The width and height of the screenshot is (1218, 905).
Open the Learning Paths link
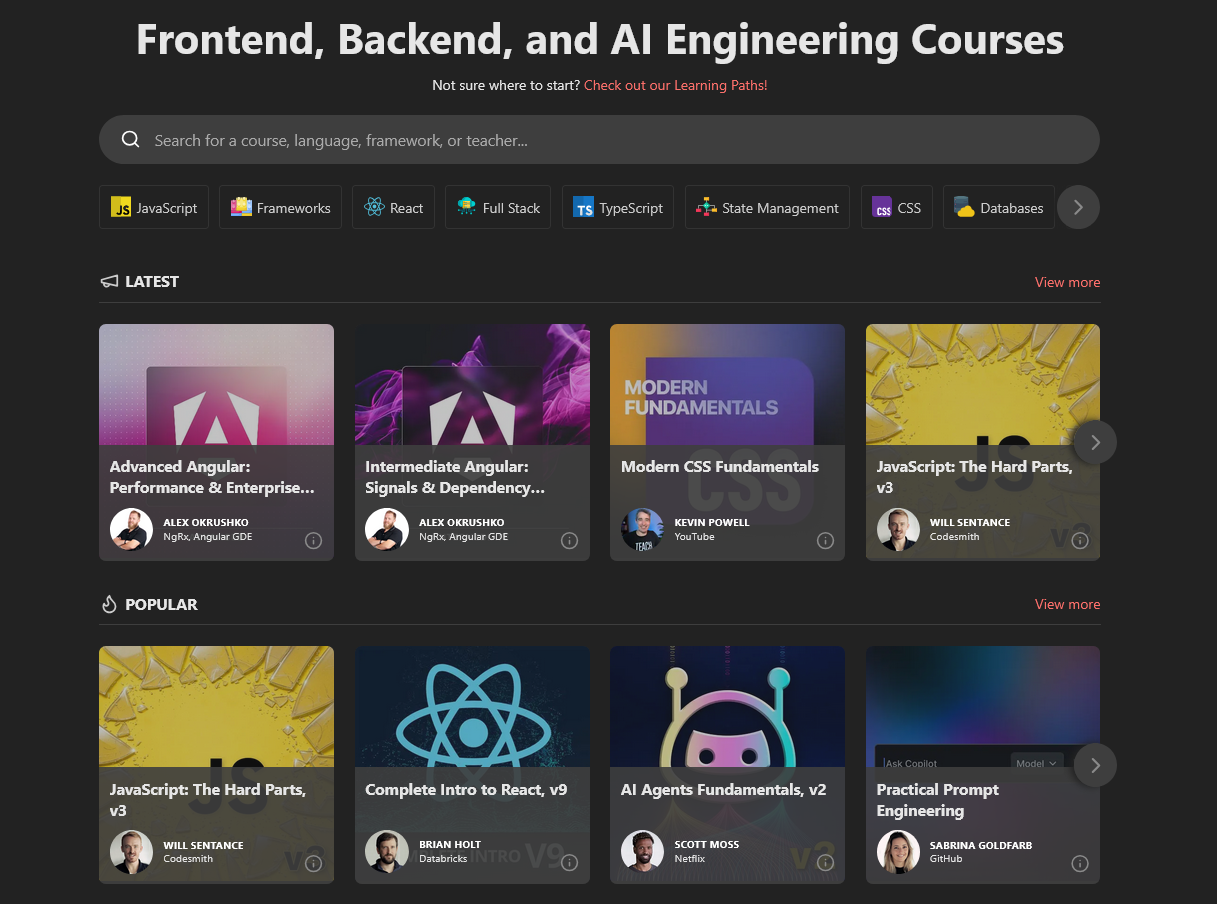[x=676, y=85]
